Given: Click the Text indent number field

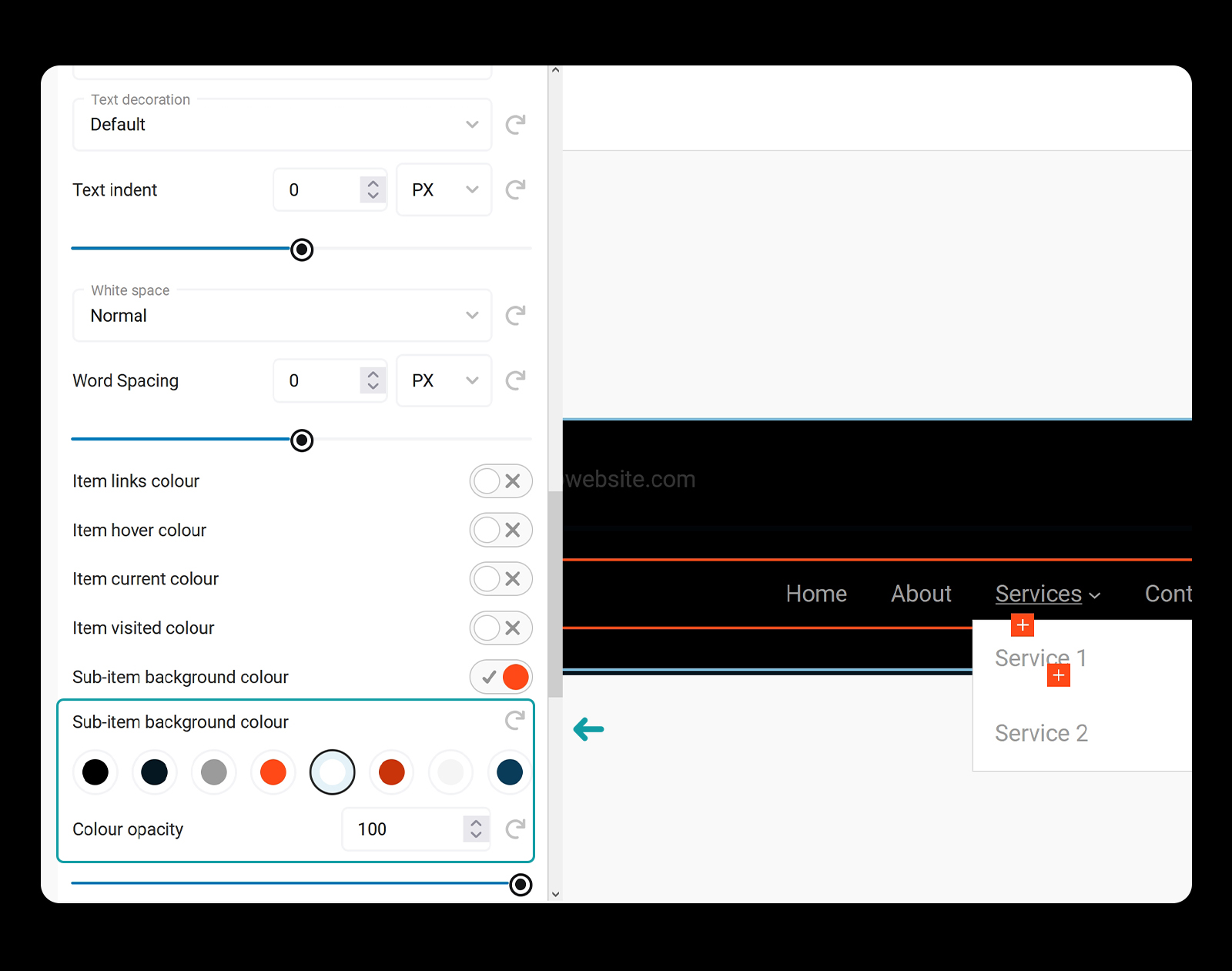Looking at the screenshot, I should tap(330, 189).
